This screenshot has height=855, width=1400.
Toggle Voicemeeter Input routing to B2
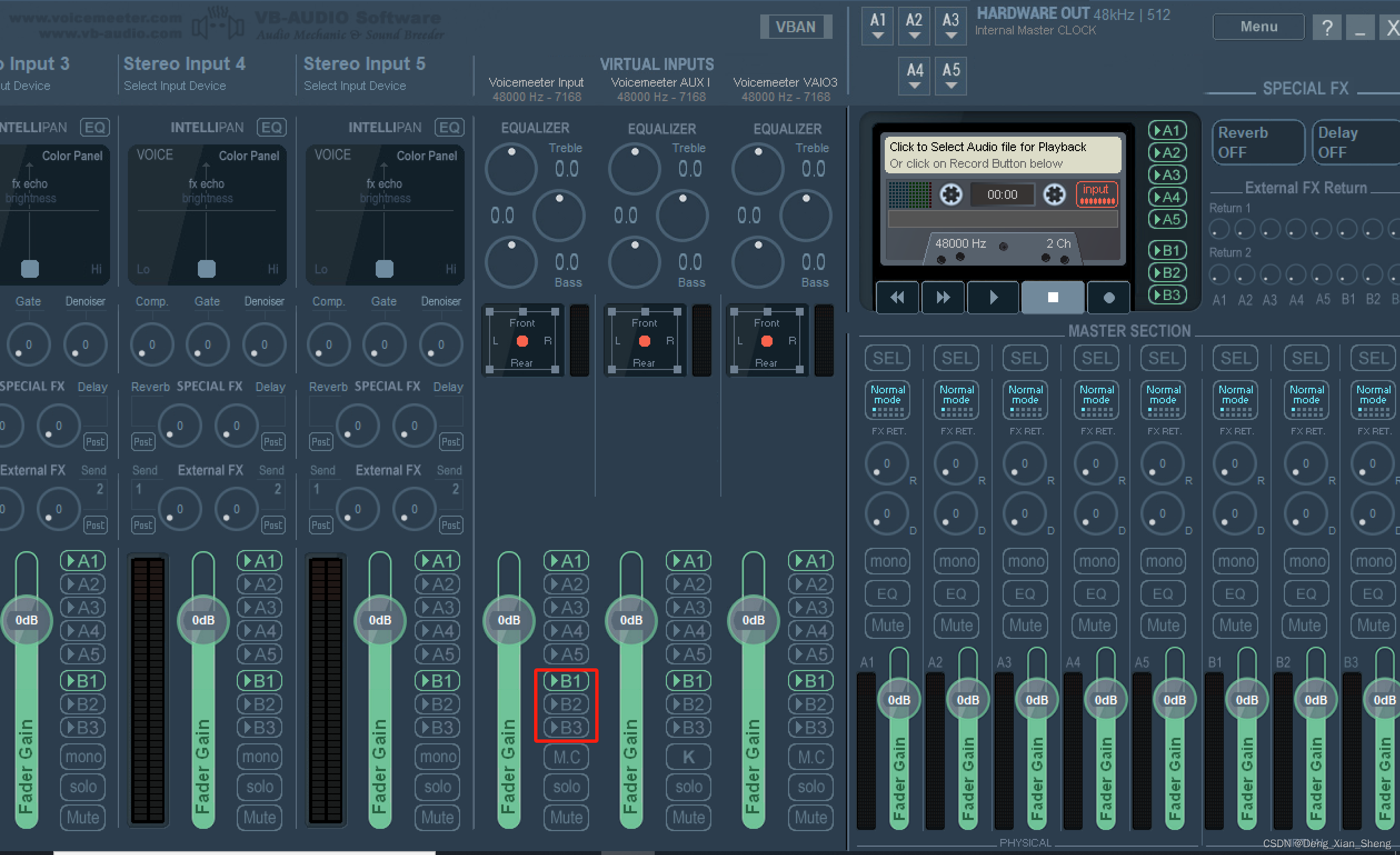point(566,704)
